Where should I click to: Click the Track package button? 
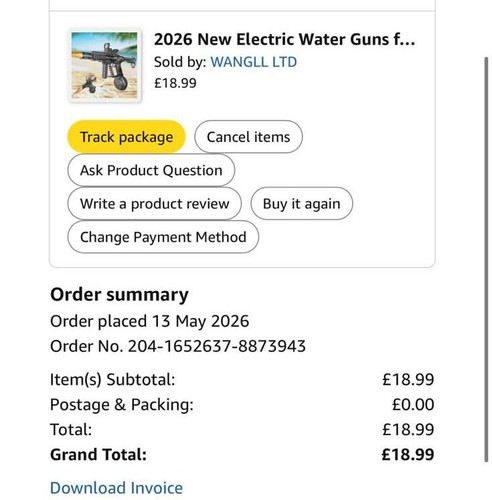pos(126,137)
